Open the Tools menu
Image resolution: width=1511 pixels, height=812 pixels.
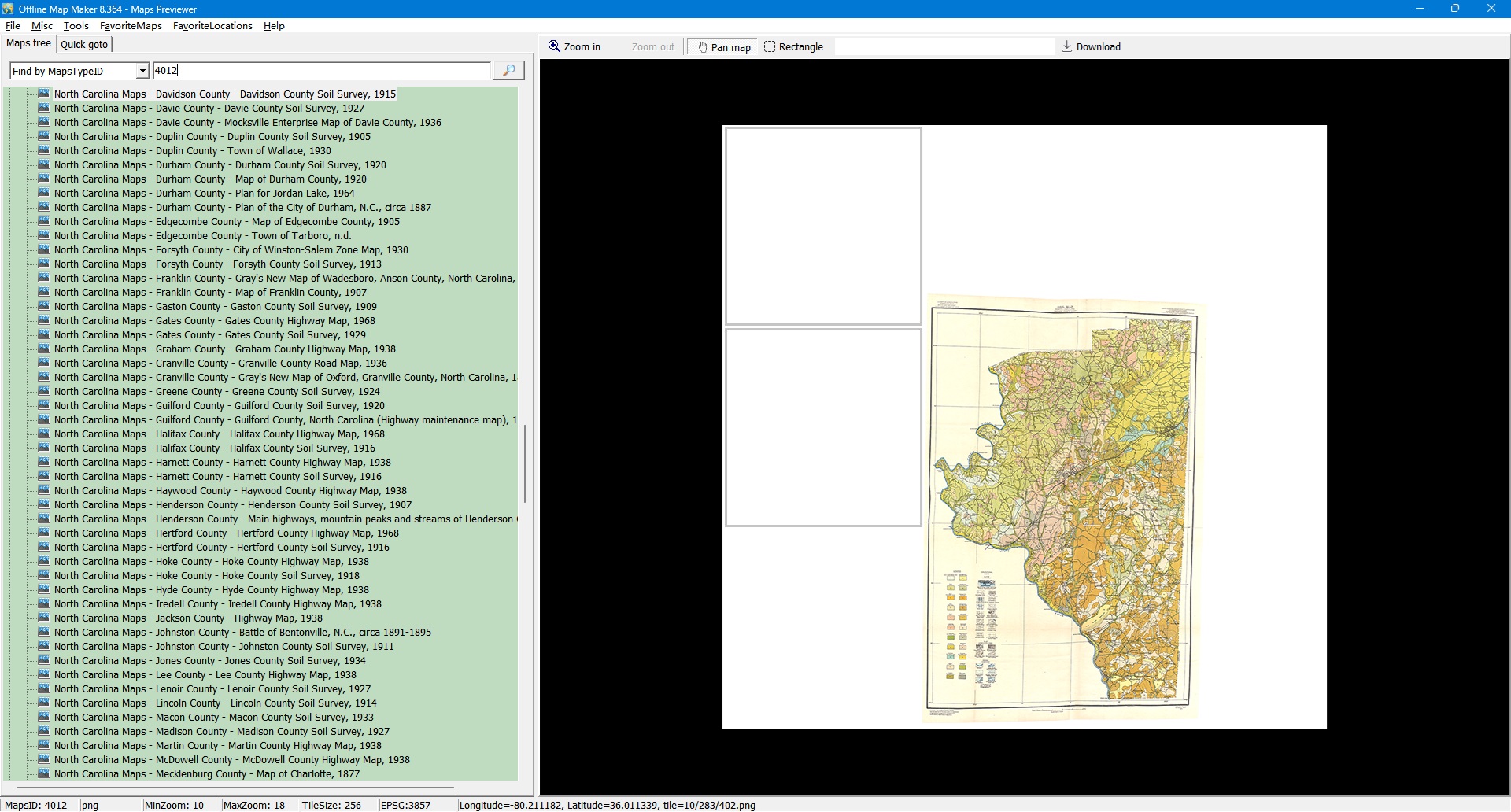pos(76,26)
